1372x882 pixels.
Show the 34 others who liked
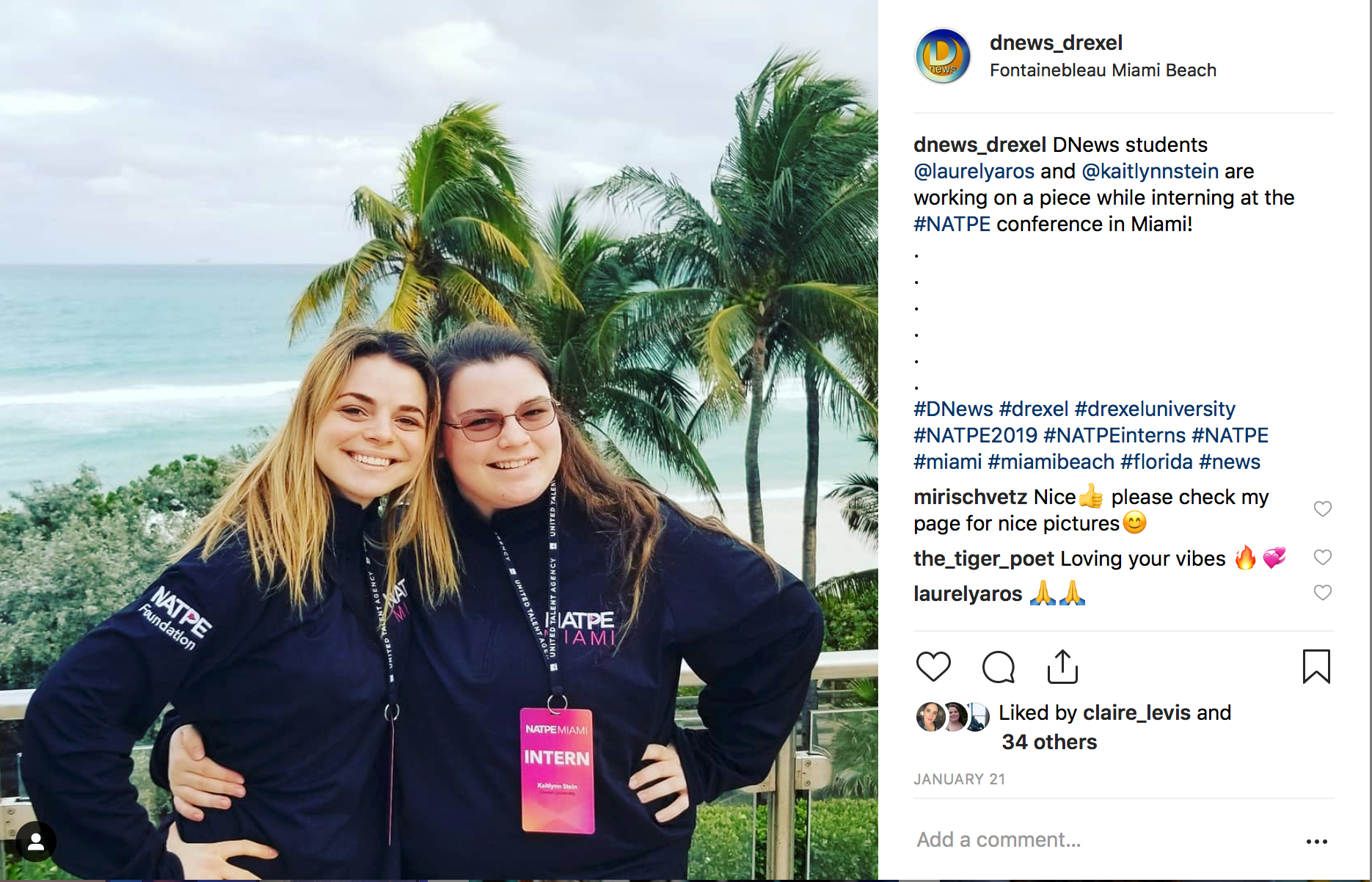[x=1049, y=743]
